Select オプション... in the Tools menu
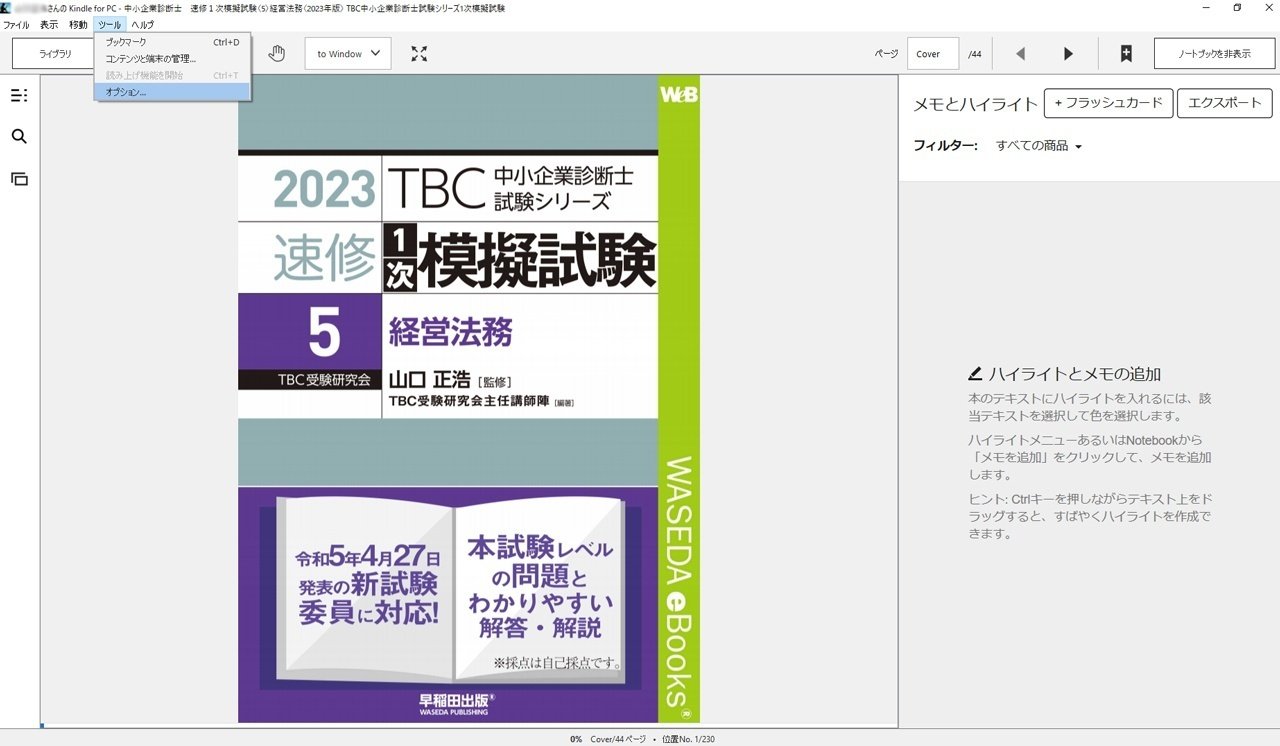This screenshot has width=1280, height=746. (173, 92)
